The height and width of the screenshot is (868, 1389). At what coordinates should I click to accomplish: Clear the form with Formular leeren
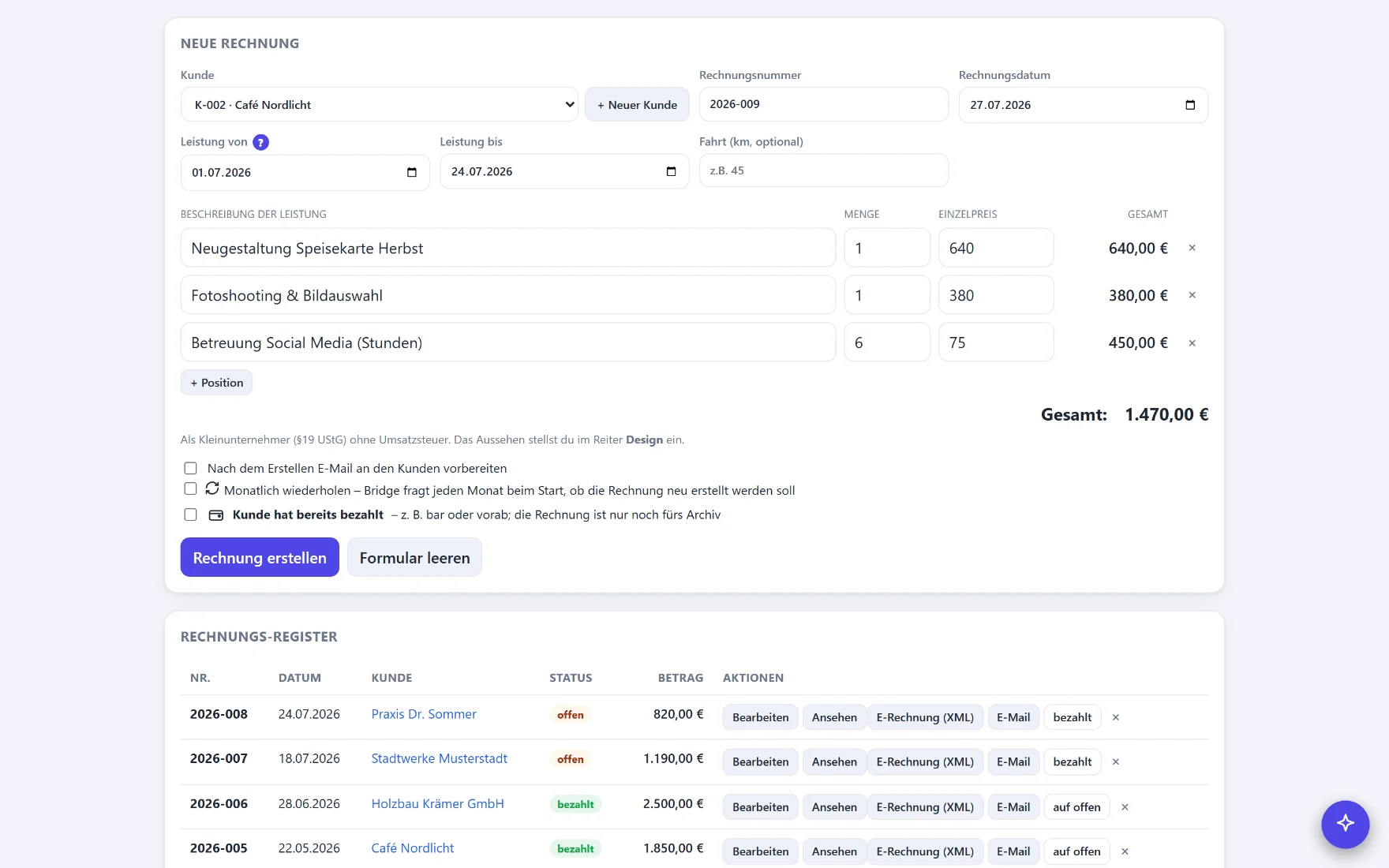tap(414, 557)
